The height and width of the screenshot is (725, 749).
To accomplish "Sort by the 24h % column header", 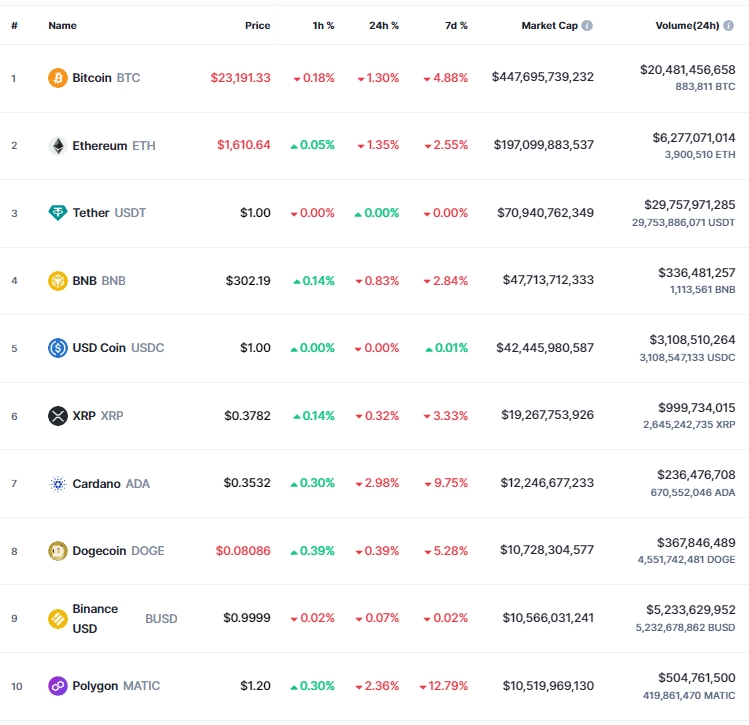I will [385, 26].
